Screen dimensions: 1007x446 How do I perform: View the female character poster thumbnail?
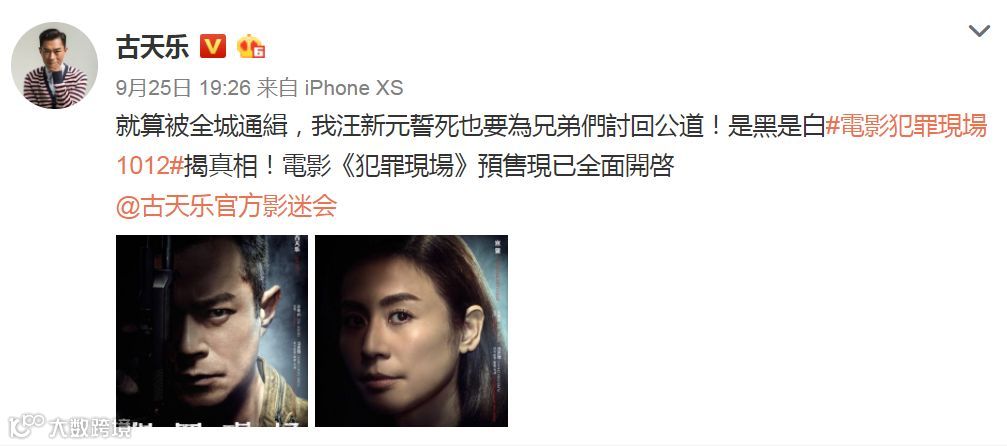[412, 331]
